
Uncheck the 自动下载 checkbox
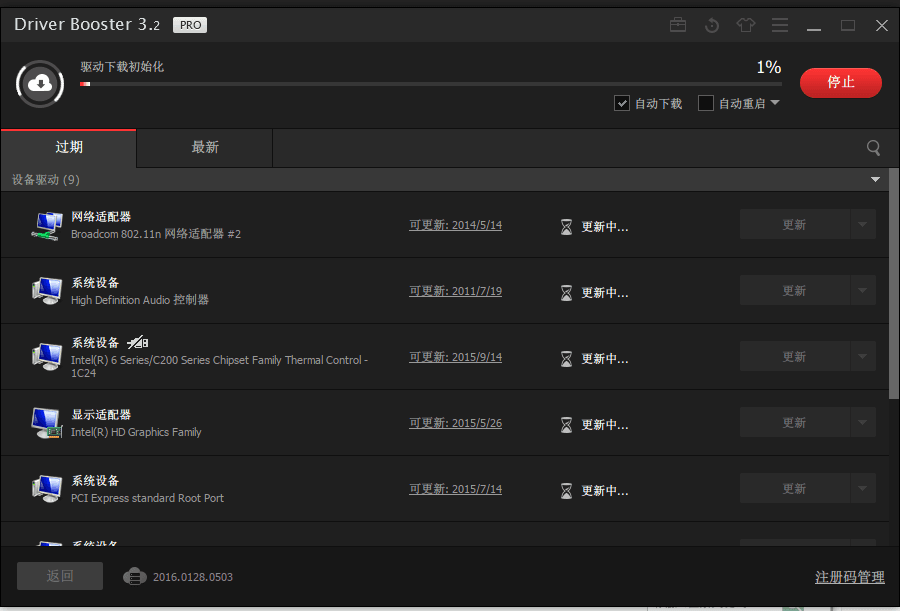[622, 103]
